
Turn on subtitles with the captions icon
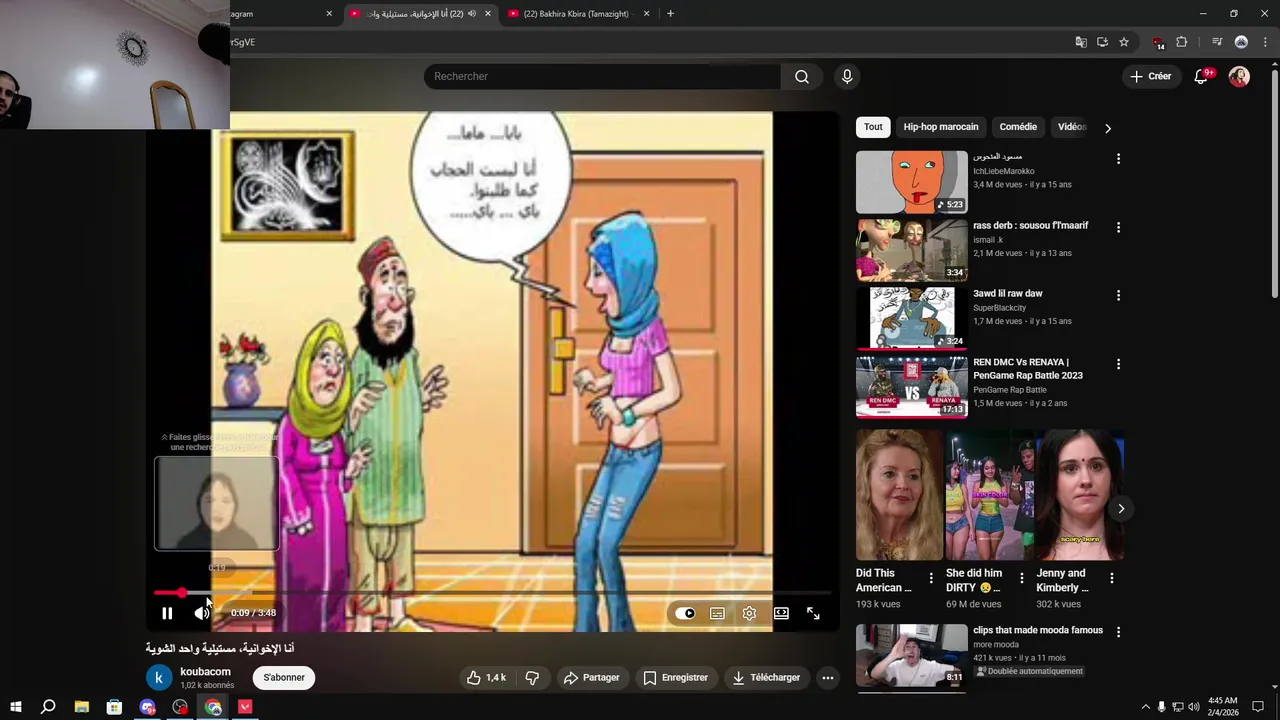717,613
